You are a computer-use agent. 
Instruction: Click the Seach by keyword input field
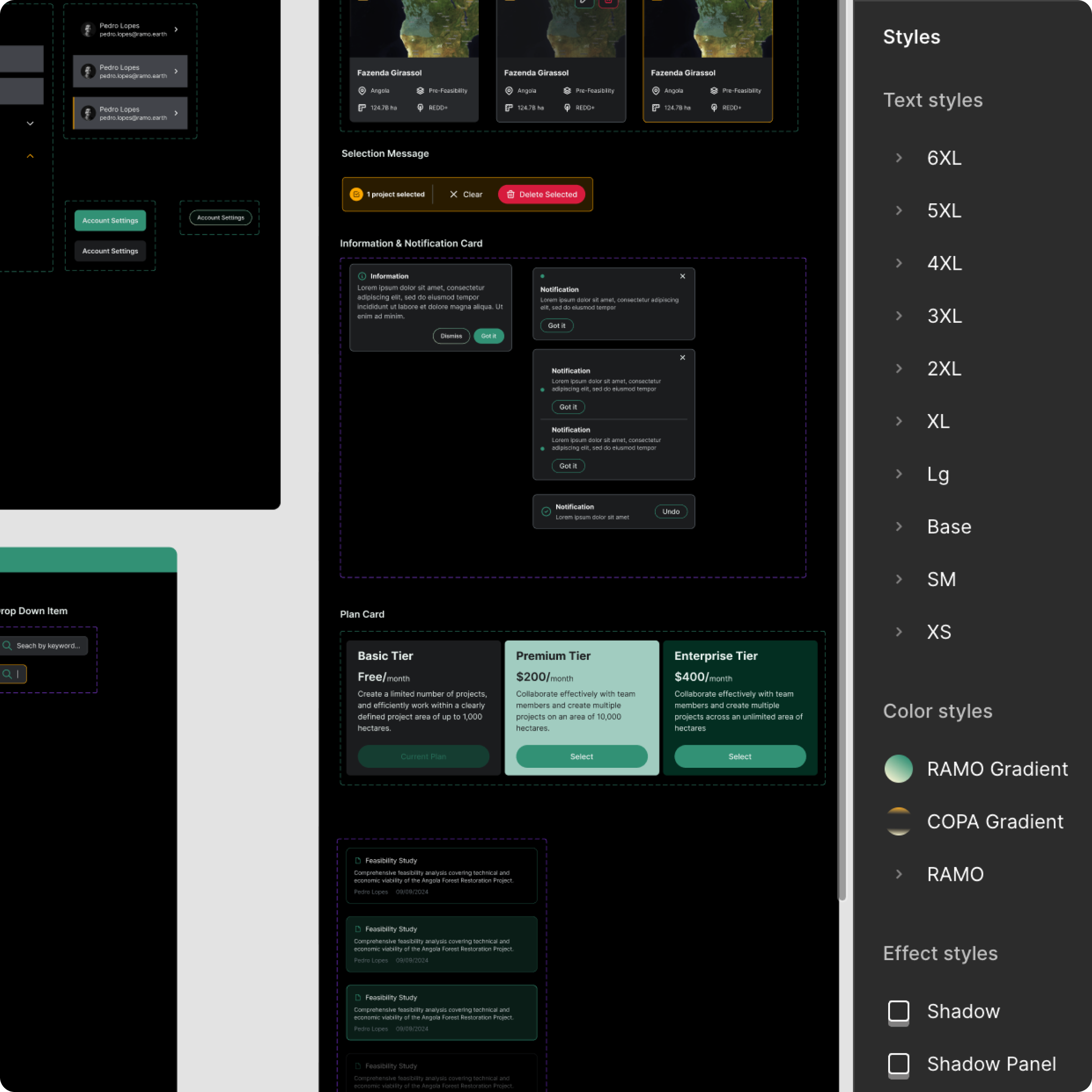pyautogui.click(x=48, y=646)
